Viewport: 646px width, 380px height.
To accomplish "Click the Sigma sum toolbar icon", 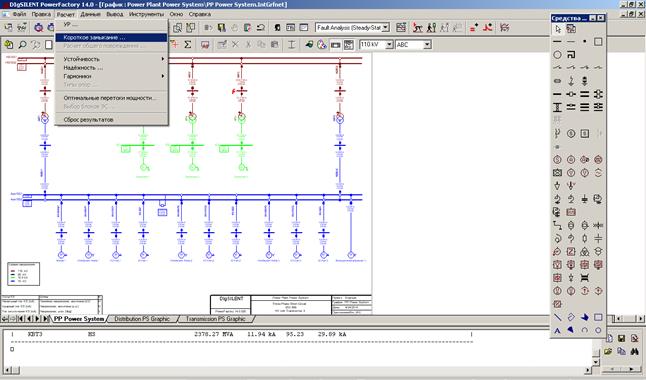I will (x=188, y=45).
